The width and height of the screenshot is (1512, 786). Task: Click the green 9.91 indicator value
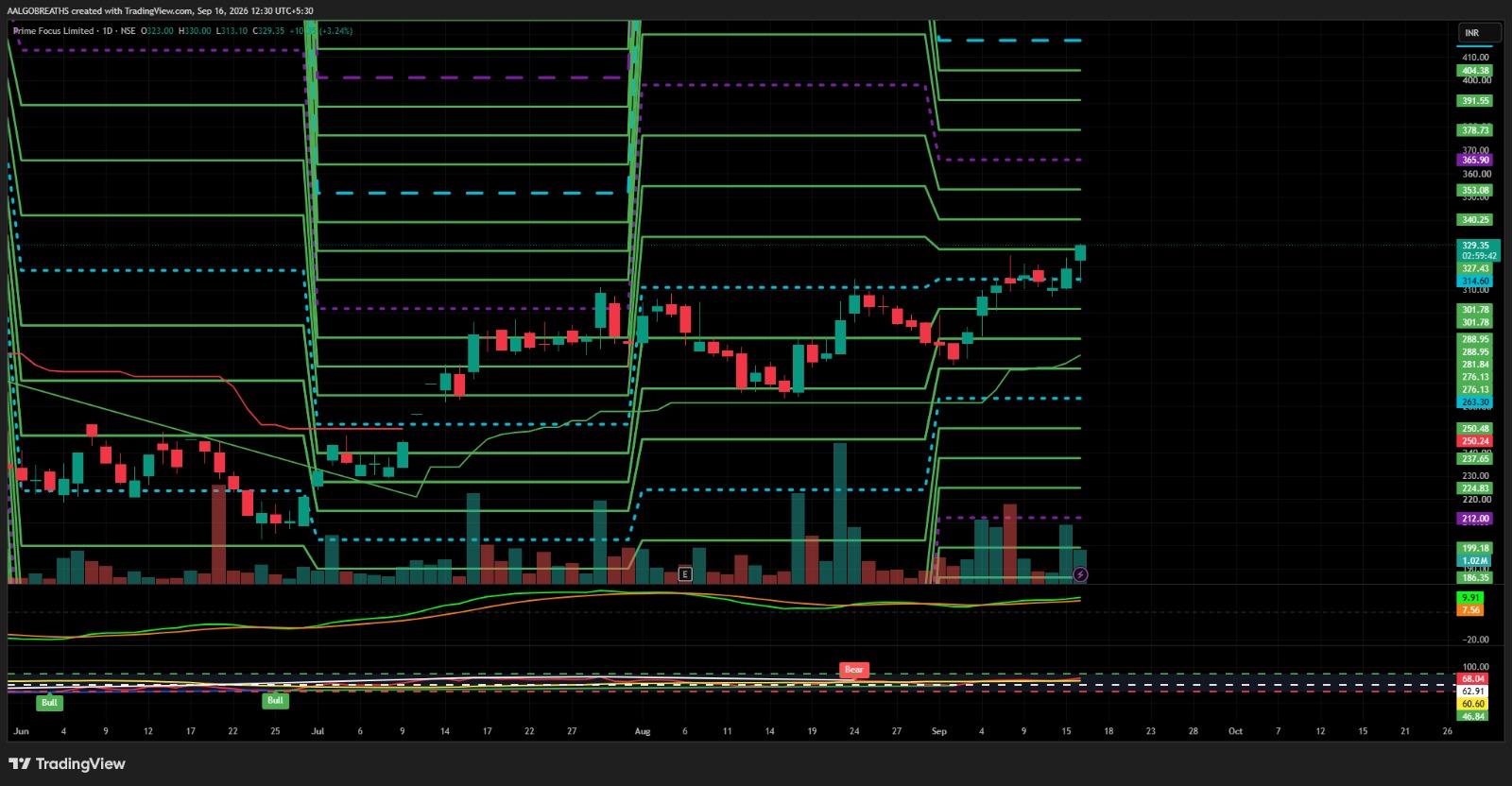pos(1470,598)
